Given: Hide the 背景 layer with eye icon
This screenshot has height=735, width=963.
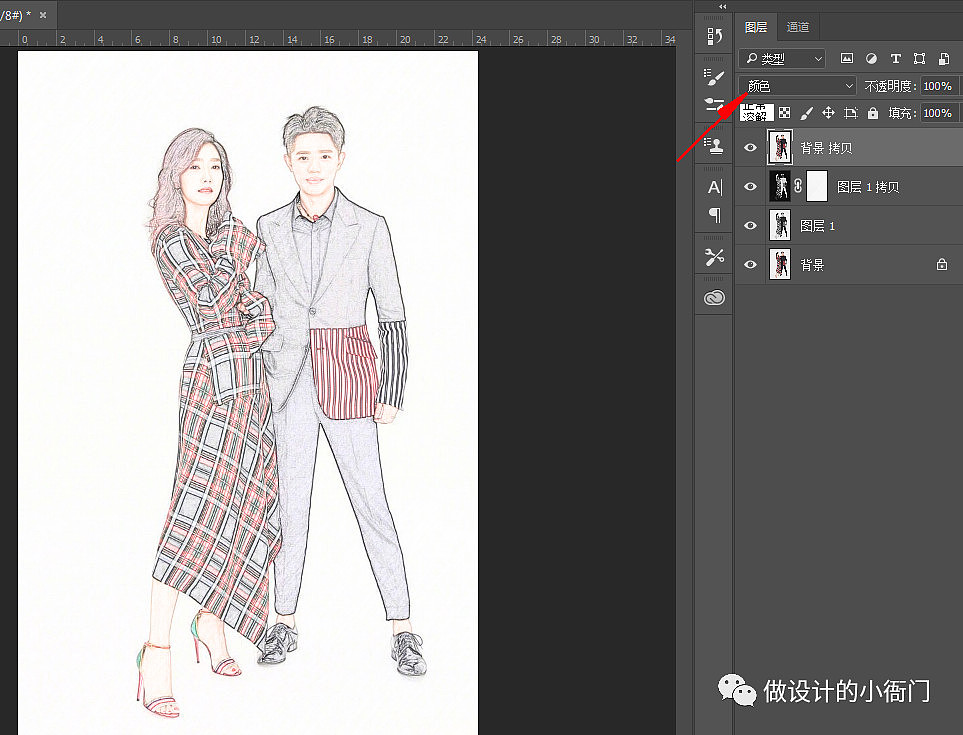Looking at the screenshot, I should (x=751, y=265).
